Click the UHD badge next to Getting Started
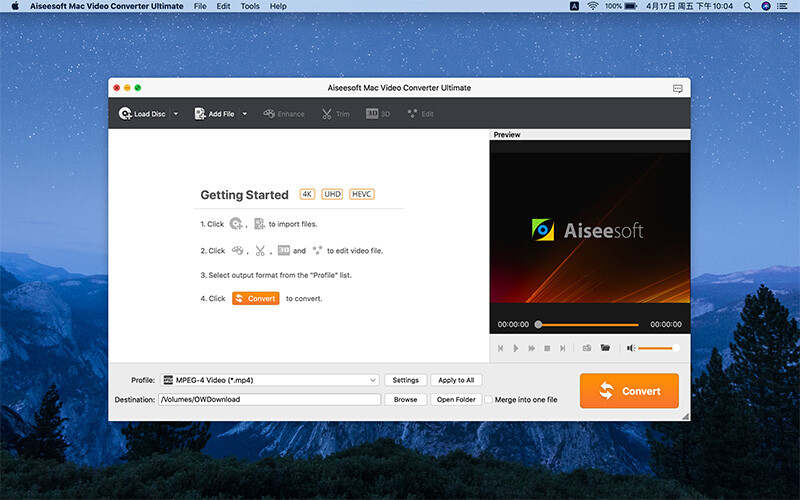This screenshot has width=800, height=500. pyautogui.click(x=332, y=194)
